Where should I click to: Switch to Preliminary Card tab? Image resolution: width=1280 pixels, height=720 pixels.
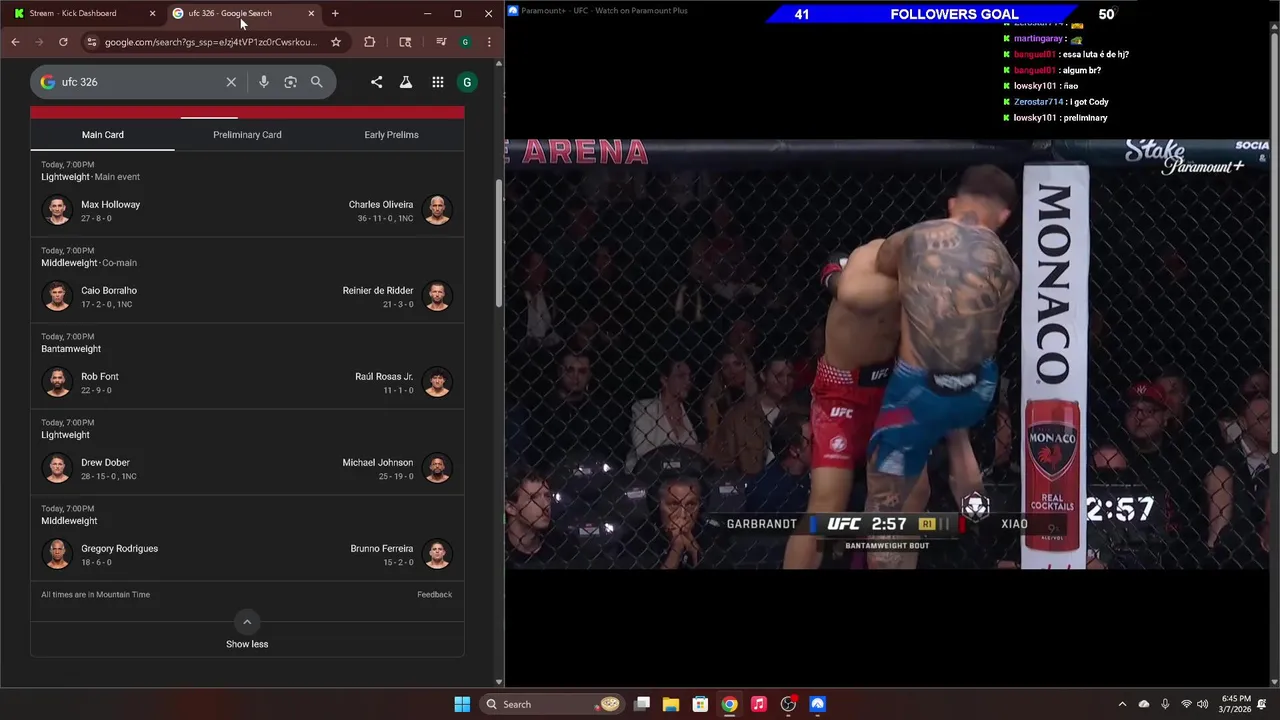[247, 135]
